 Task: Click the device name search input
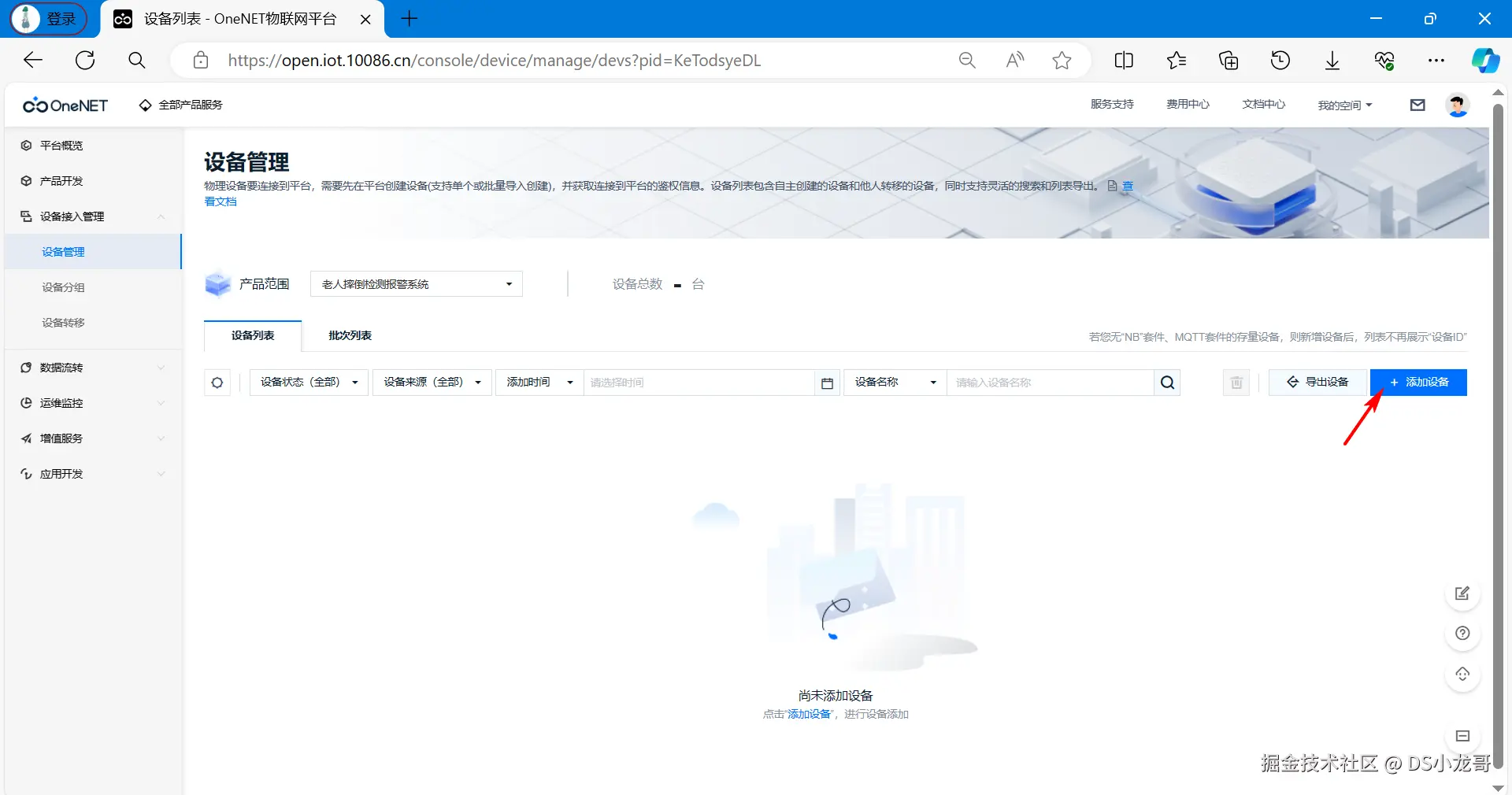point(1051,383)
